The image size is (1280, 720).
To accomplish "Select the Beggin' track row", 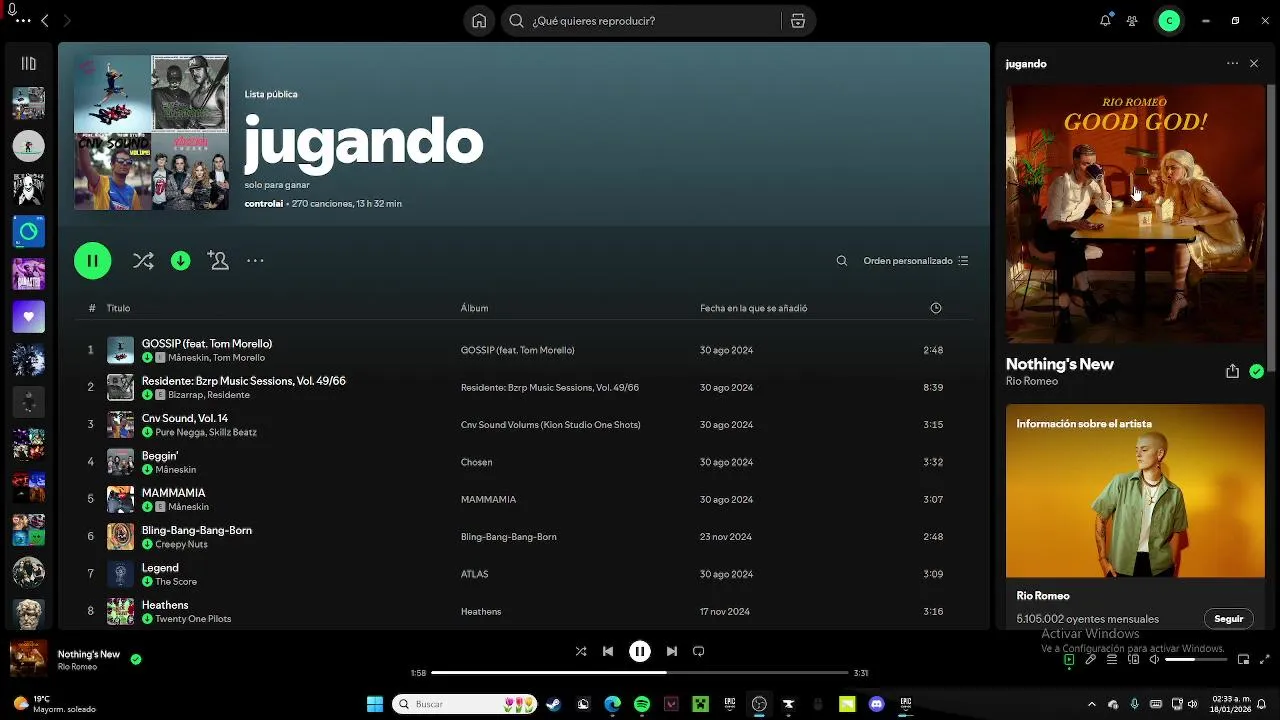I will (x=523, y=462).
